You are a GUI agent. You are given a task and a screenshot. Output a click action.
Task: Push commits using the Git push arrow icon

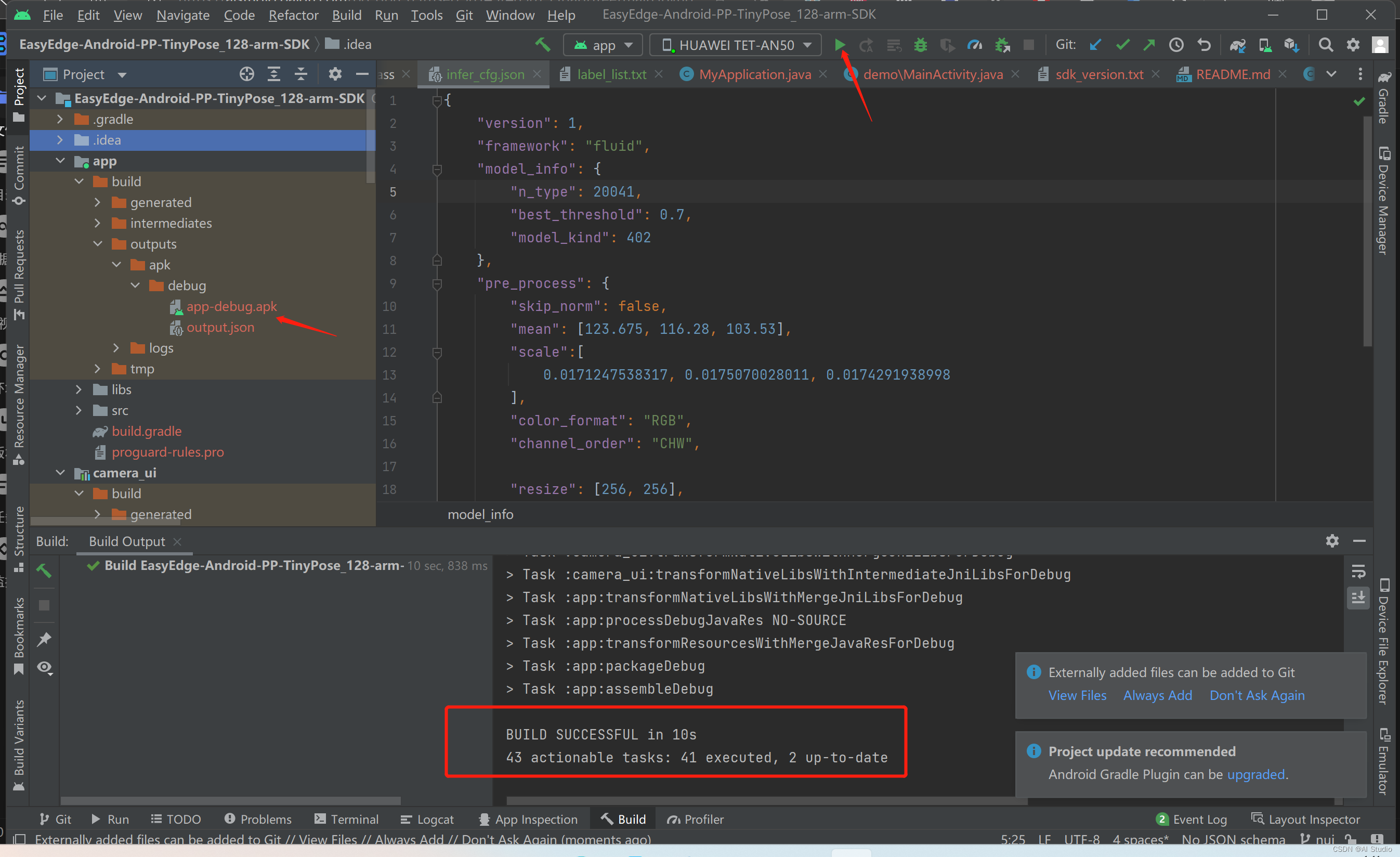[x=1149, y=45]
